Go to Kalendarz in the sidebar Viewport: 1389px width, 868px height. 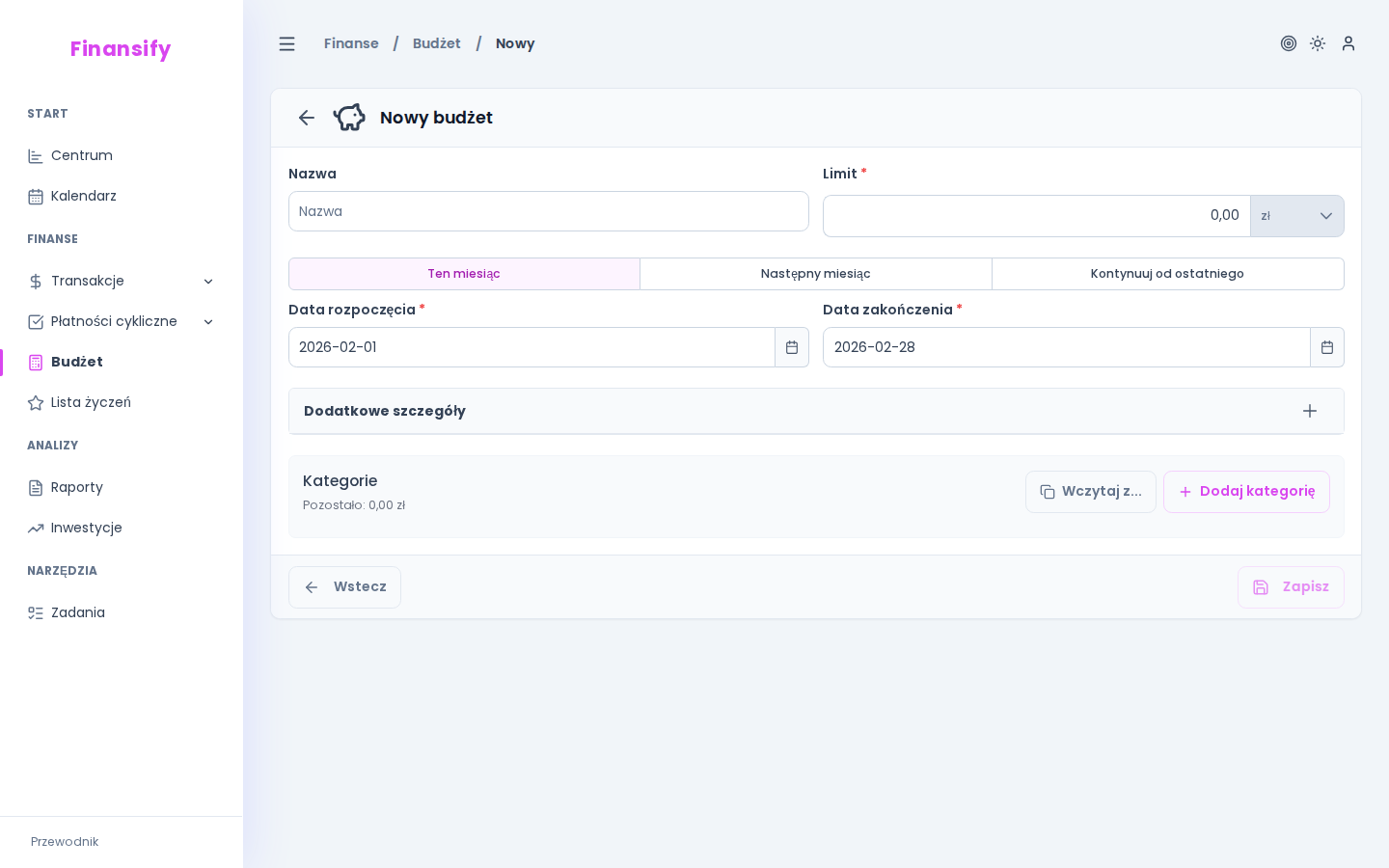point(83,197)
